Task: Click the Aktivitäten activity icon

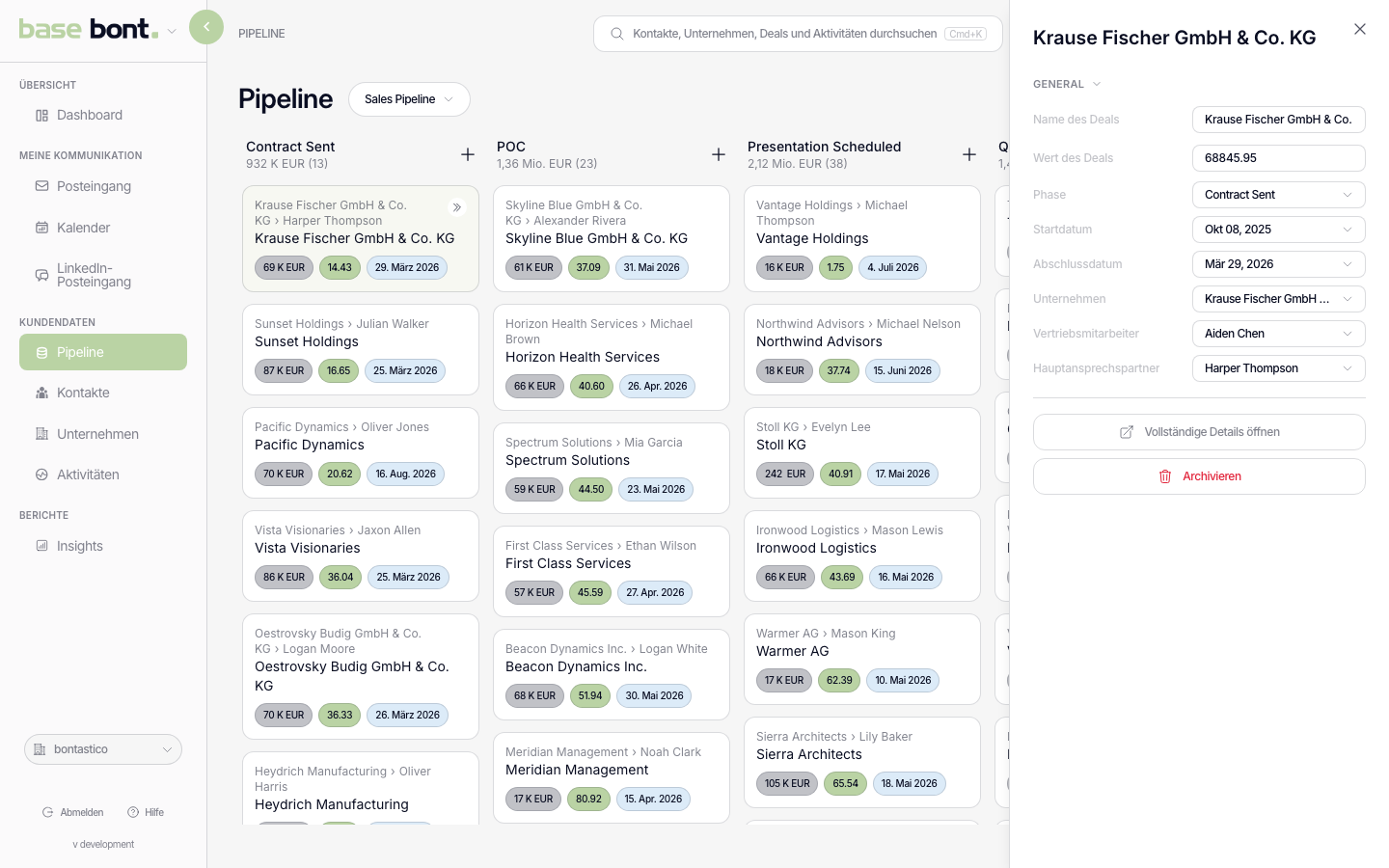Action: pyautogui.click(x=41, y=475)
